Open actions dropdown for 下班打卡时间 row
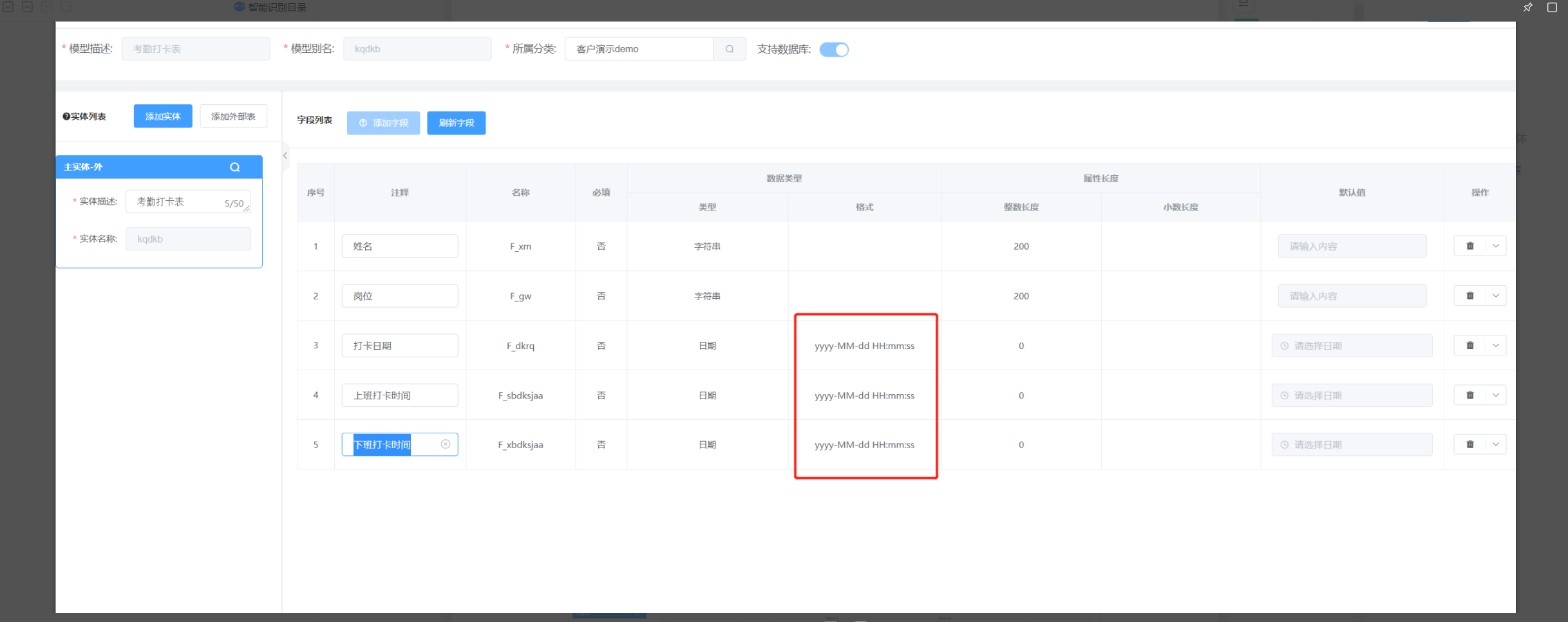This screenshot has width=1568, height=622. pyautogui.click(x=1495, y=444)
